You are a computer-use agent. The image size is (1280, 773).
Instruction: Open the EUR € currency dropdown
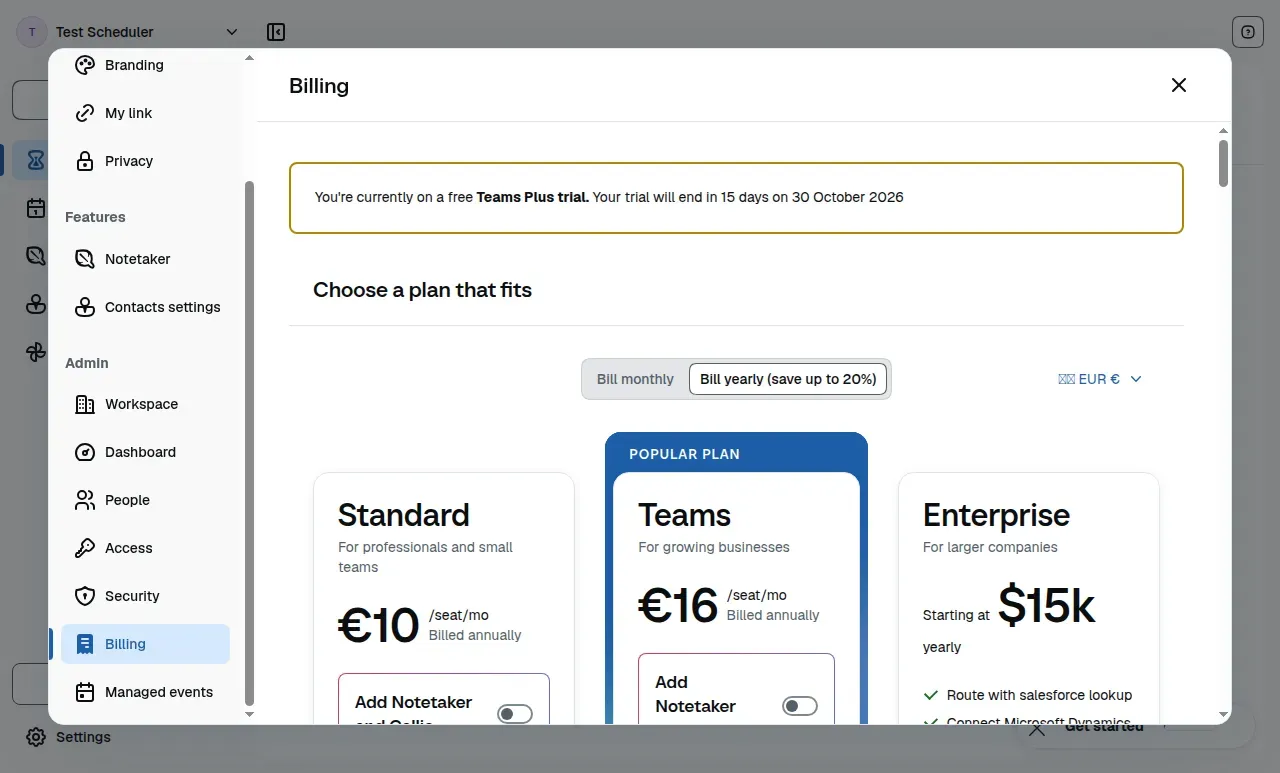1100,379
